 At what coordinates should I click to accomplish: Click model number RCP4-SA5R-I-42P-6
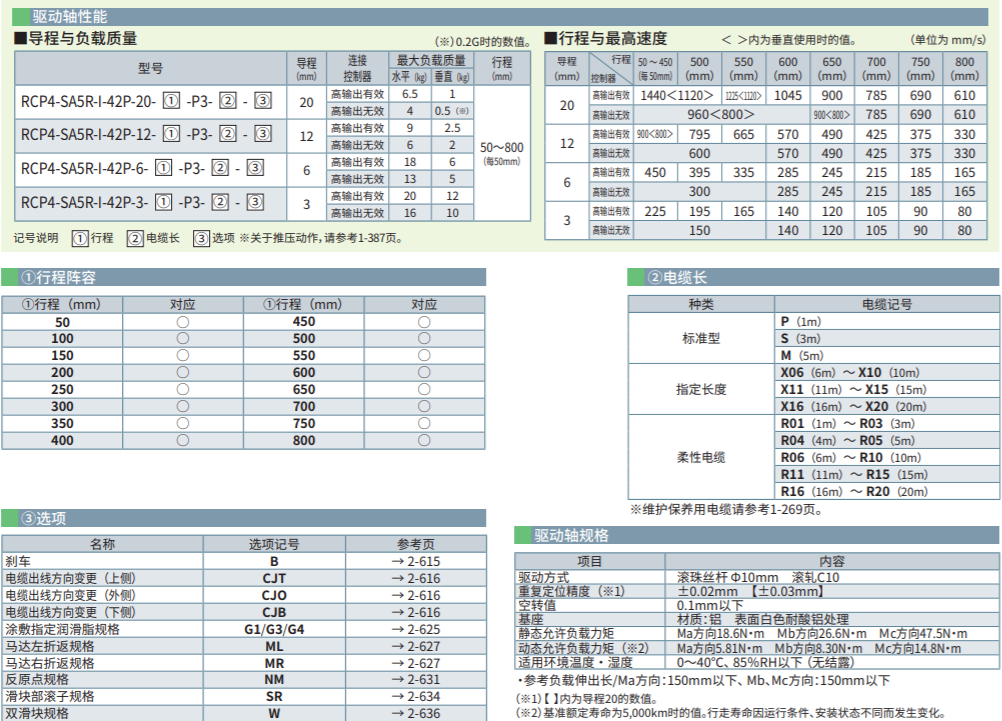tap(143, 168)
